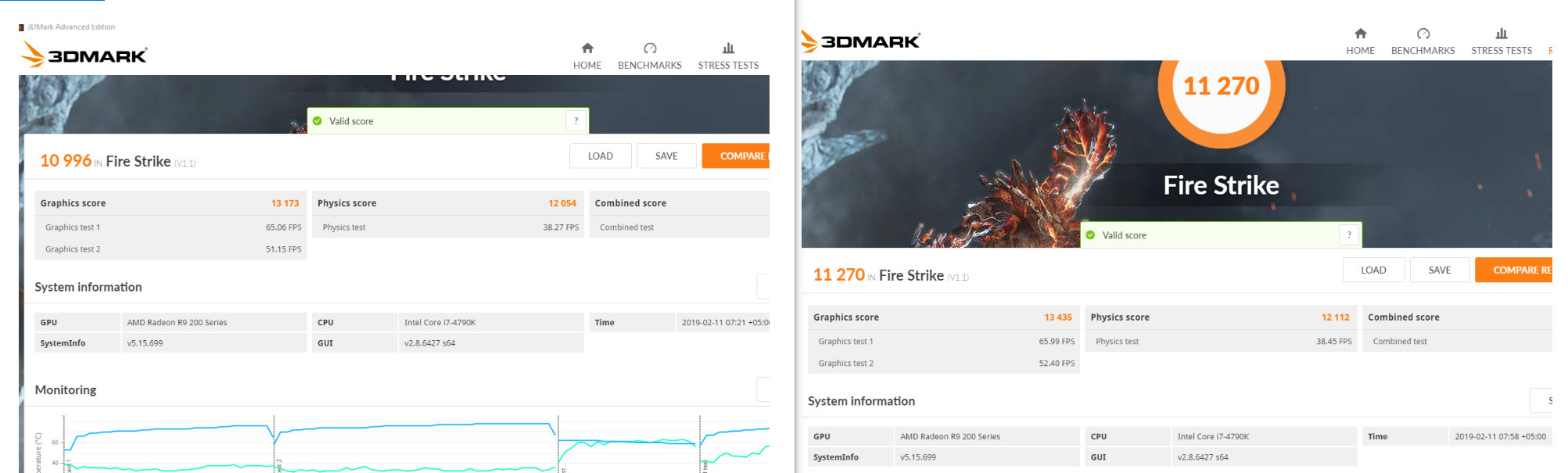Click the Combined score header in left window
Image resolution: width=1568 pixels, height=473 pixels.
click(630, 203)
